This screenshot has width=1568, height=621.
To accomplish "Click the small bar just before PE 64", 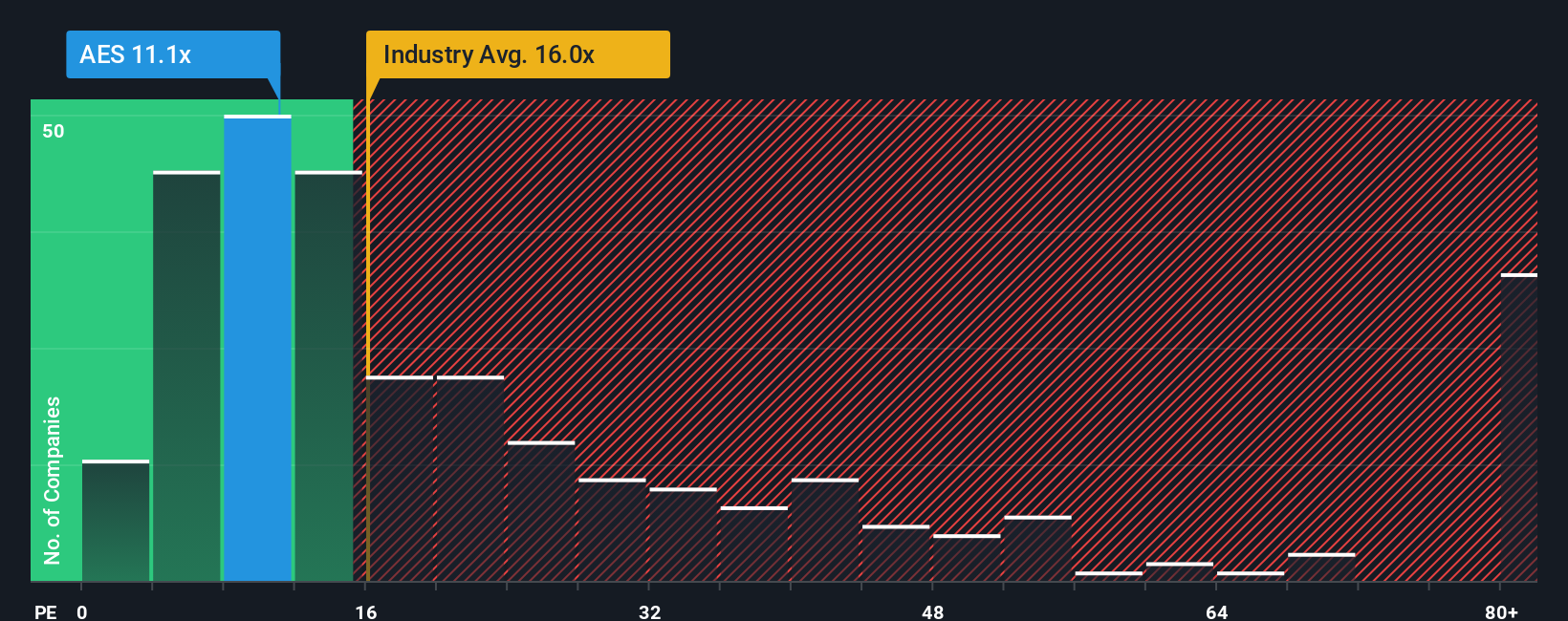I will [1179, 572].
